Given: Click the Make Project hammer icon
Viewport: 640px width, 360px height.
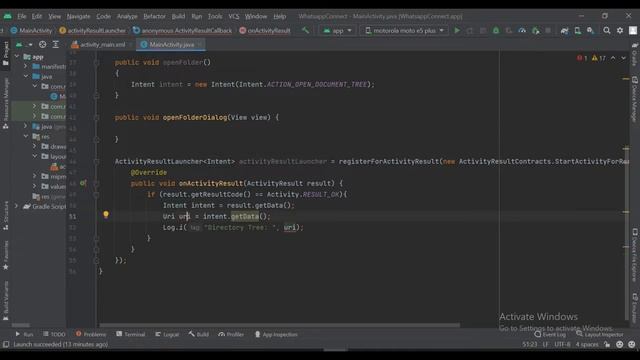Looking at the screenshot, I should [305, 30].
